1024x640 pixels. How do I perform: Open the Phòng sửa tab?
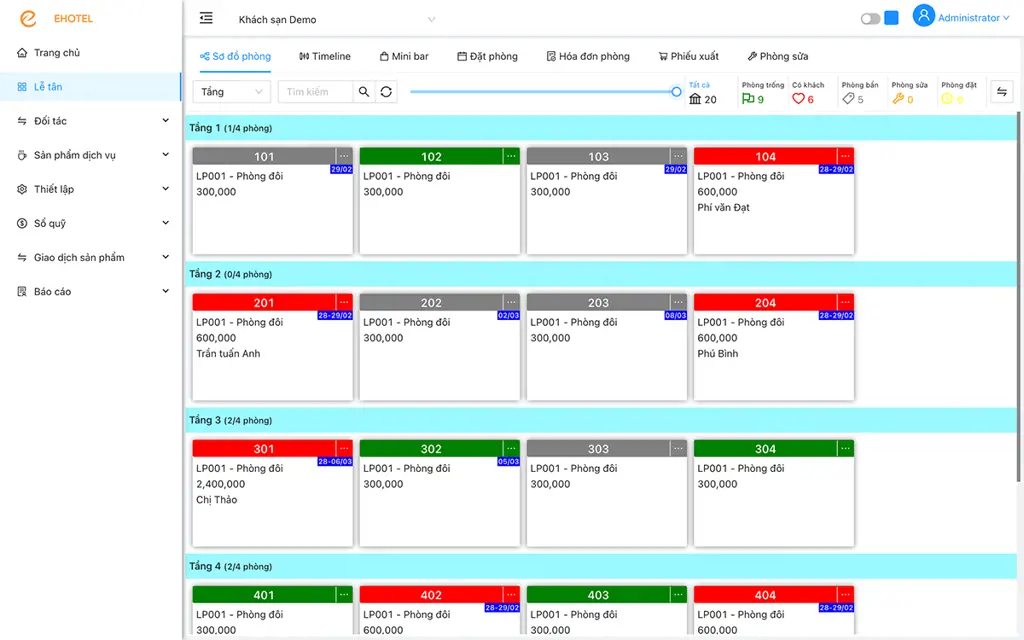click(x=778, y=56)
